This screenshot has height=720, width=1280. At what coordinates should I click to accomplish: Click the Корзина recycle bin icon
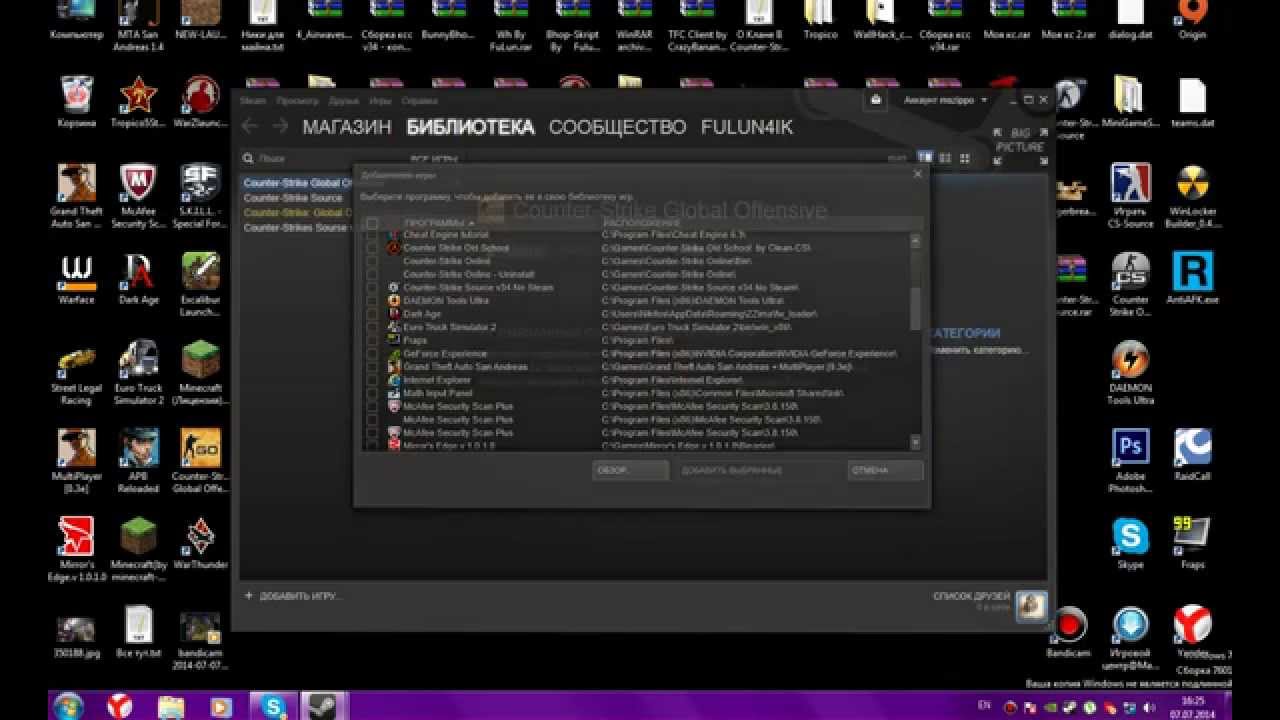[x=77, y=103]
